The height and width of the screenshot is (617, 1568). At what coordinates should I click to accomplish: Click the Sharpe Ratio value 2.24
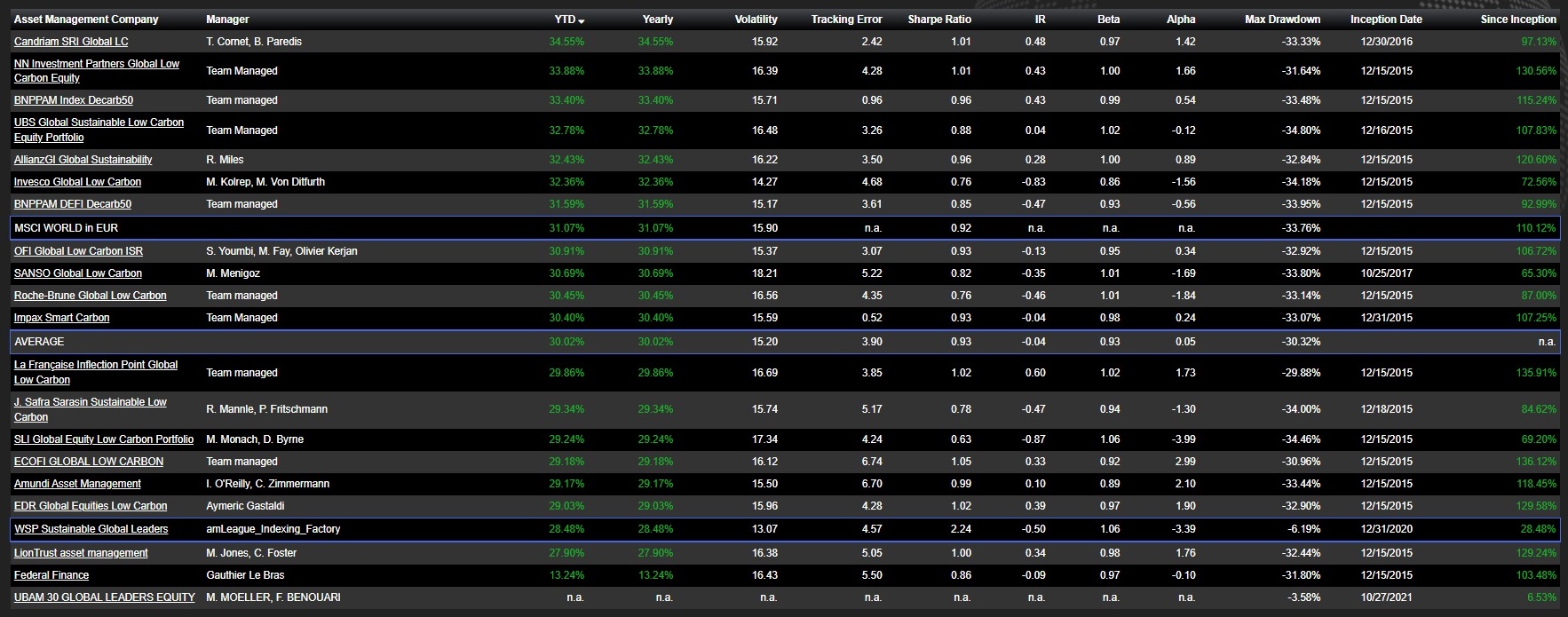pos(961,529)
